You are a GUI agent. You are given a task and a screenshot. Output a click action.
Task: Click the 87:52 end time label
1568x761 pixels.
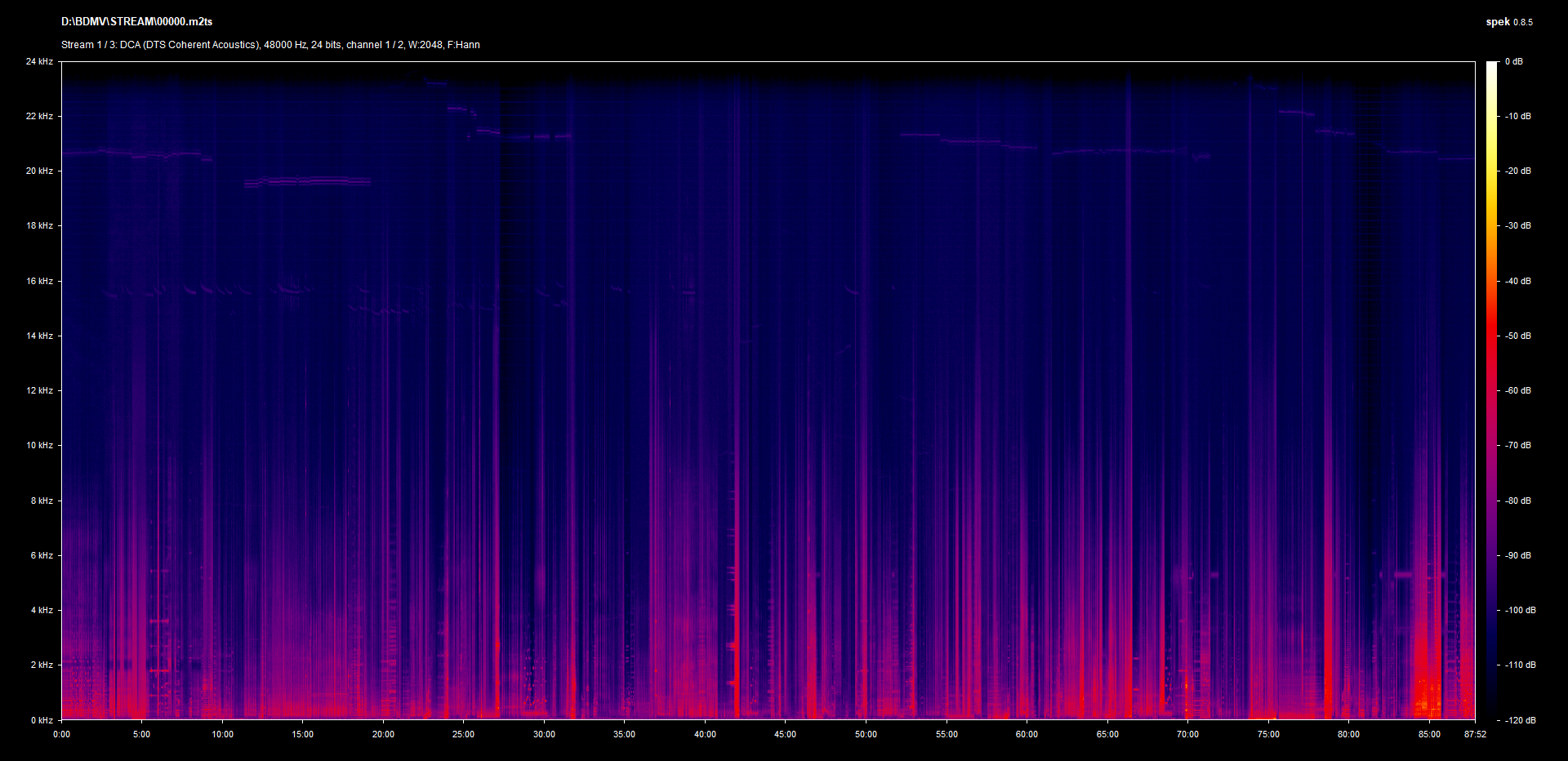1475,734
